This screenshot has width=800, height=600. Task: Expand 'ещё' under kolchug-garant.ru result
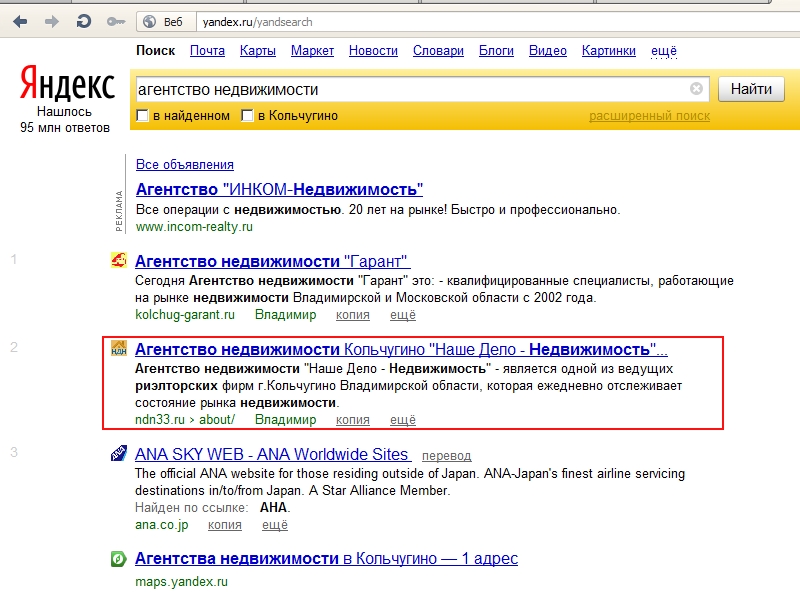point(403,315)
